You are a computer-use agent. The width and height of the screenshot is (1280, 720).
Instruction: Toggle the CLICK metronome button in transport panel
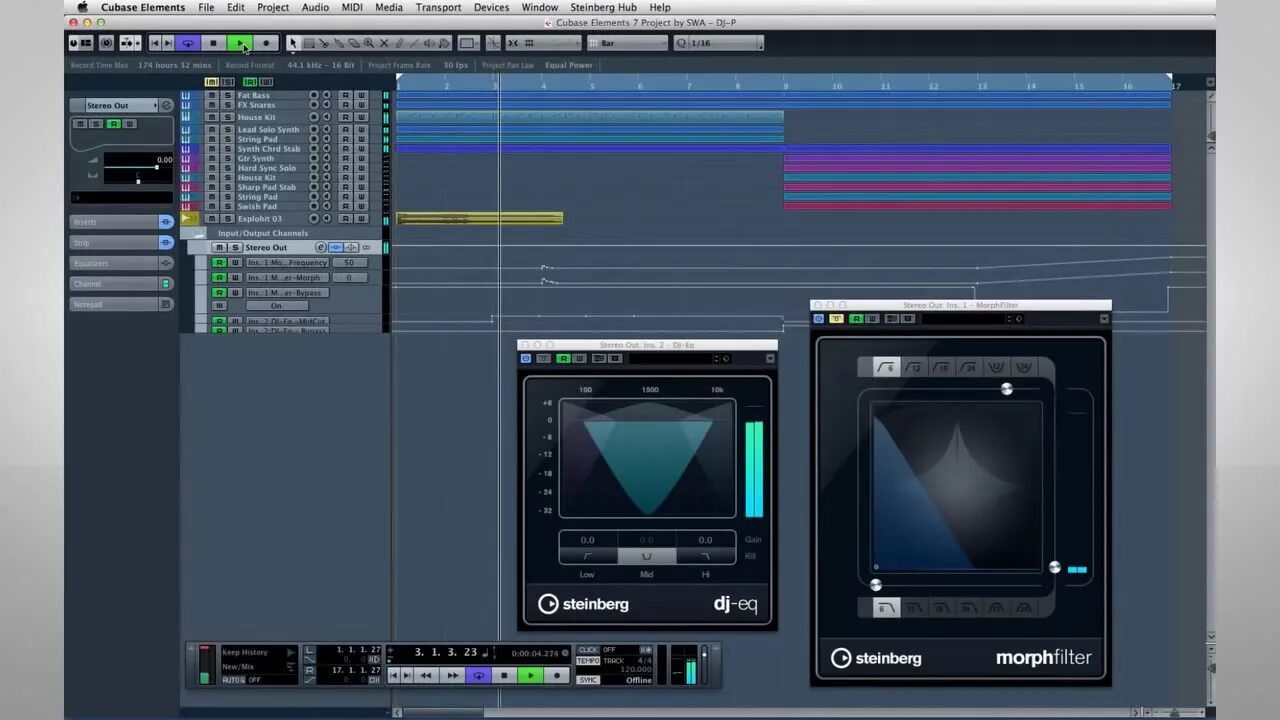pyautogui.click(x=588, y=650)
